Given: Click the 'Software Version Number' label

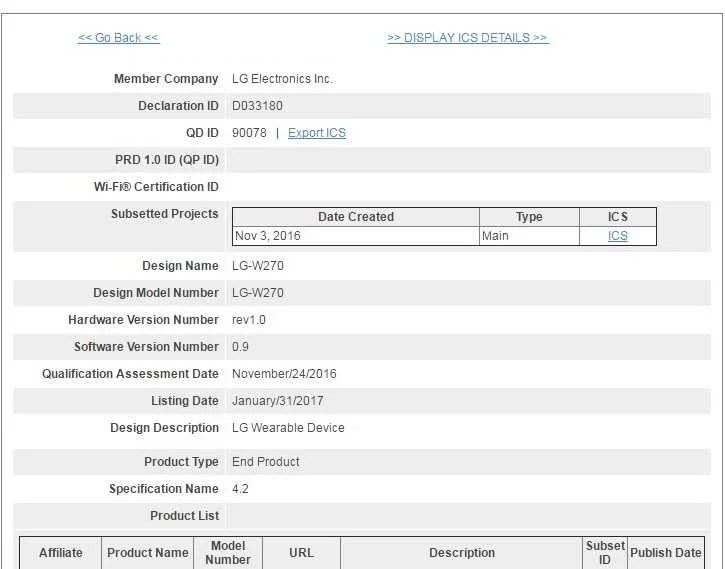Looking at the screenshot, I should coord(146,347).
